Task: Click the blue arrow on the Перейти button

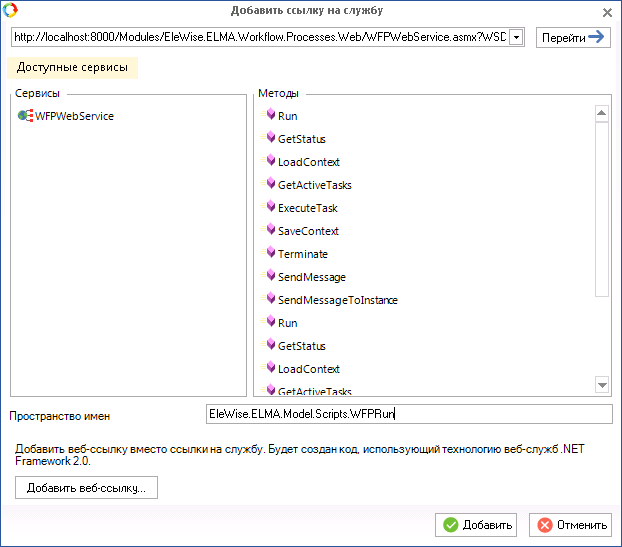Action: (597, 37)
